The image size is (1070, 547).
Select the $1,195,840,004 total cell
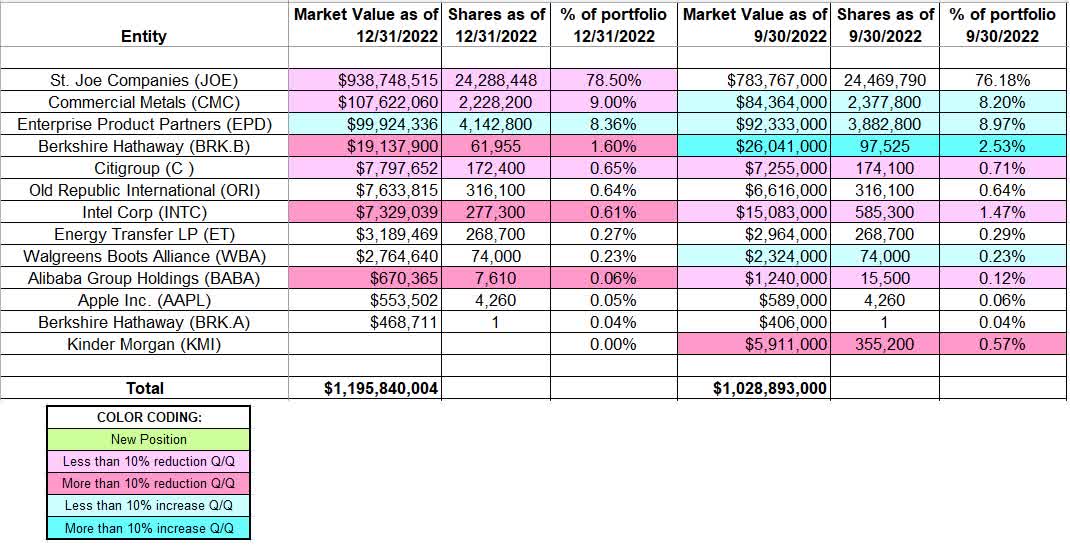[x=364, y=387]
